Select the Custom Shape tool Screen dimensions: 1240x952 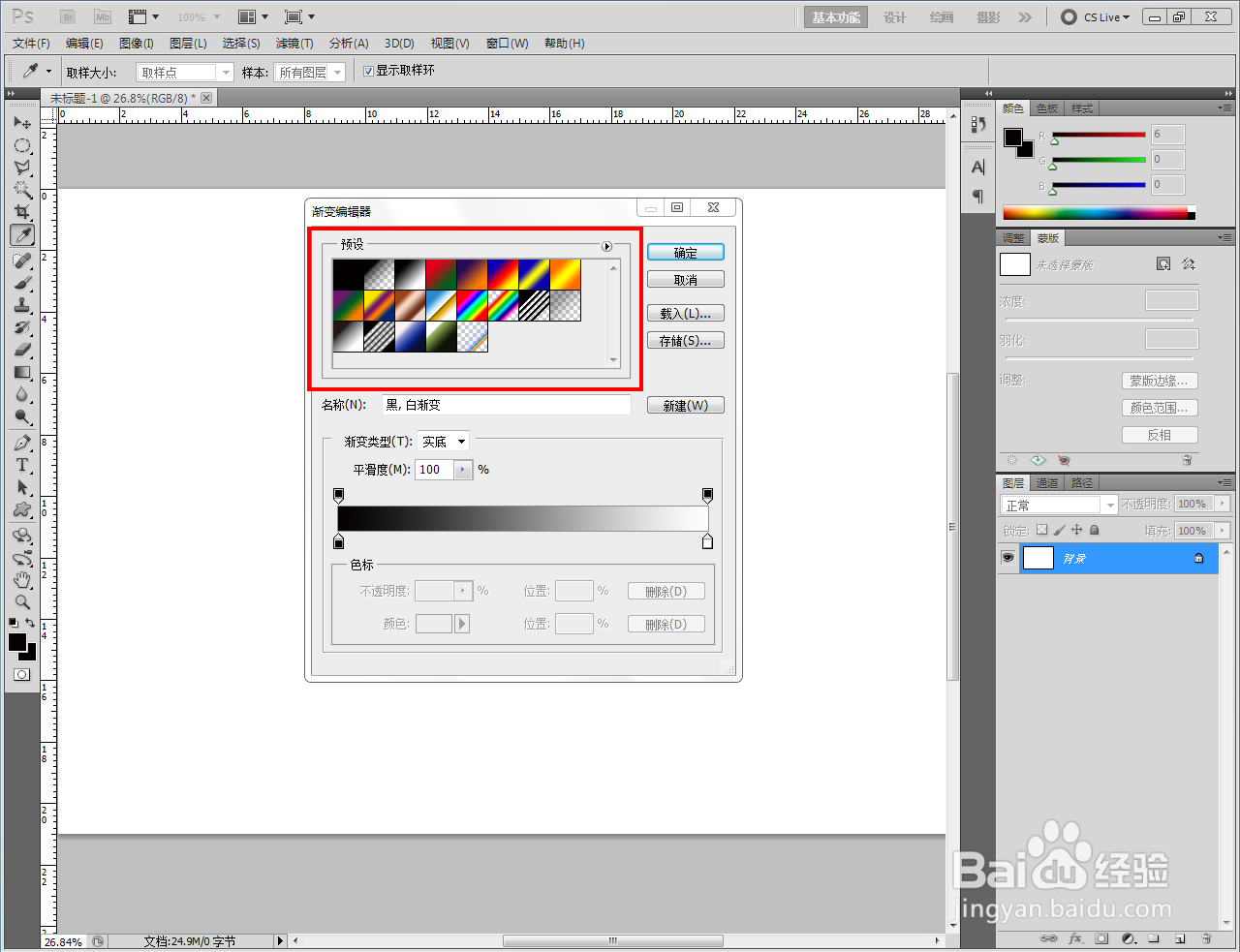[22, 509]
